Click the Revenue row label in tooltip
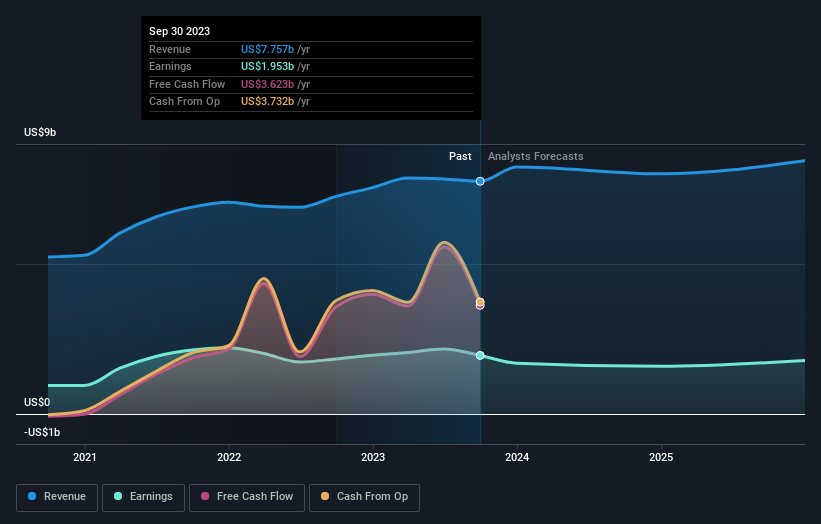The image size is (821, 524). click(x=170, y=49)
